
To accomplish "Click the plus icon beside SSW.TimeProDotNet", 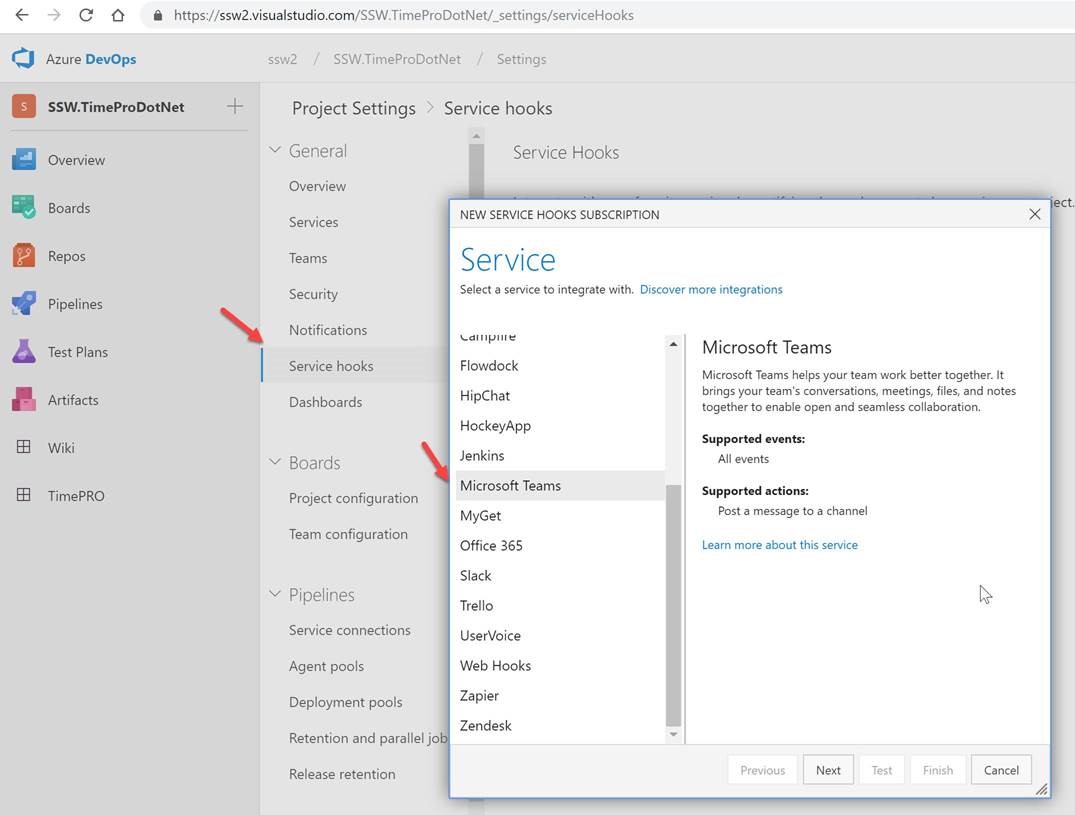I will [235, 106].
